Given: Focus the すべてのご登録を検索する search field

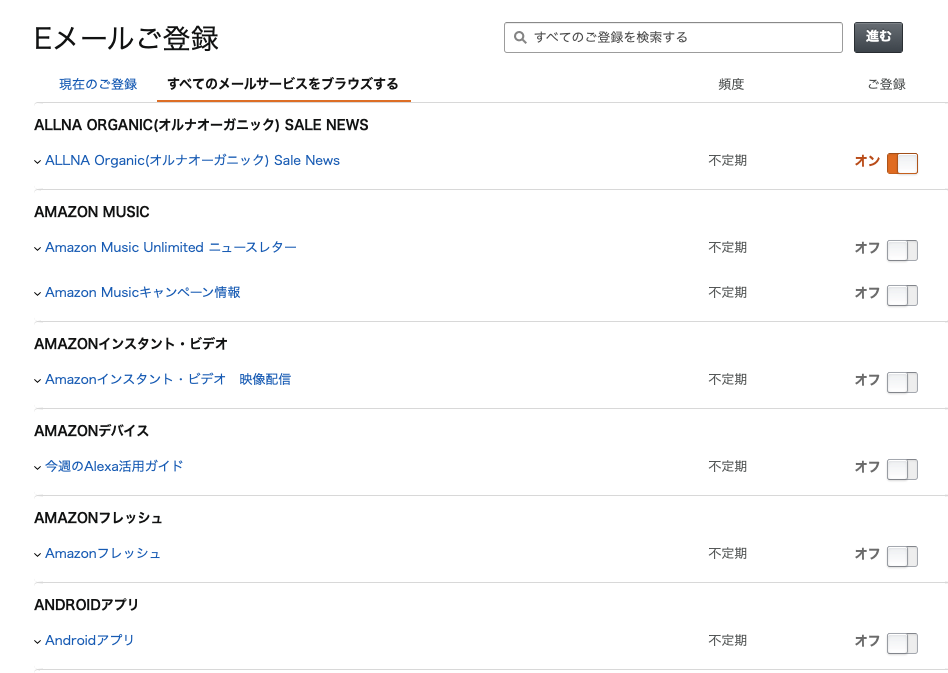Looking at the screenshot, I should pyautogui.click(x=673, y=37).
